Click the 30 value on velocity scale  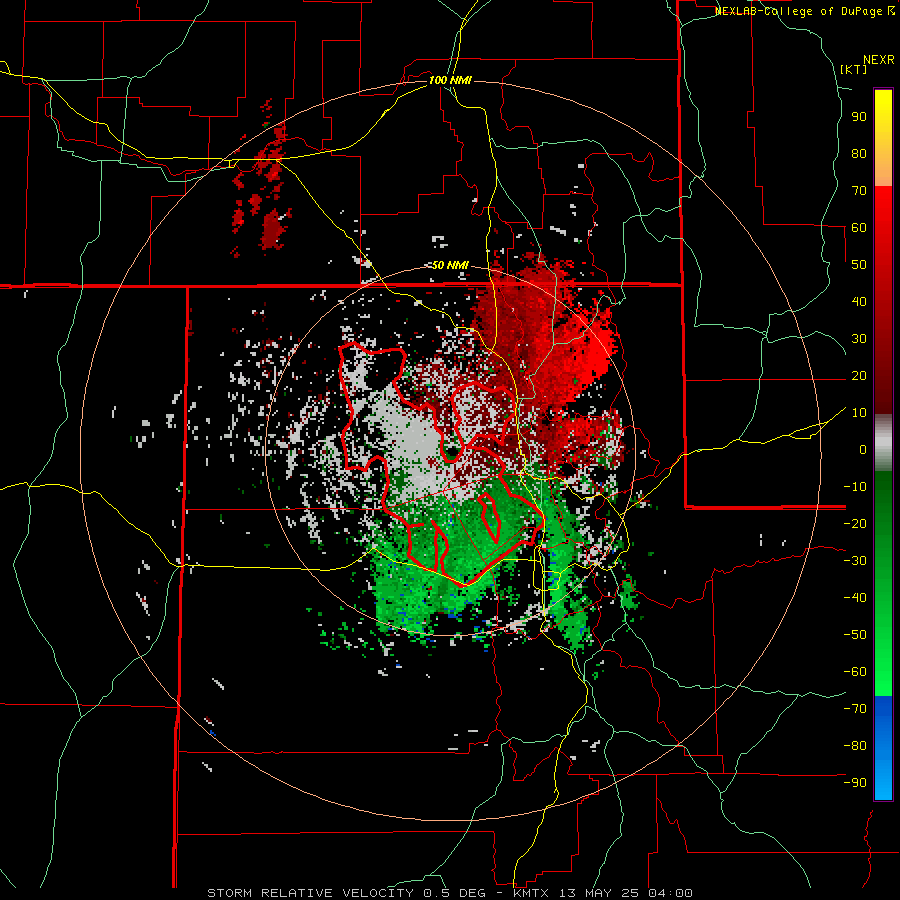point(859,339)
